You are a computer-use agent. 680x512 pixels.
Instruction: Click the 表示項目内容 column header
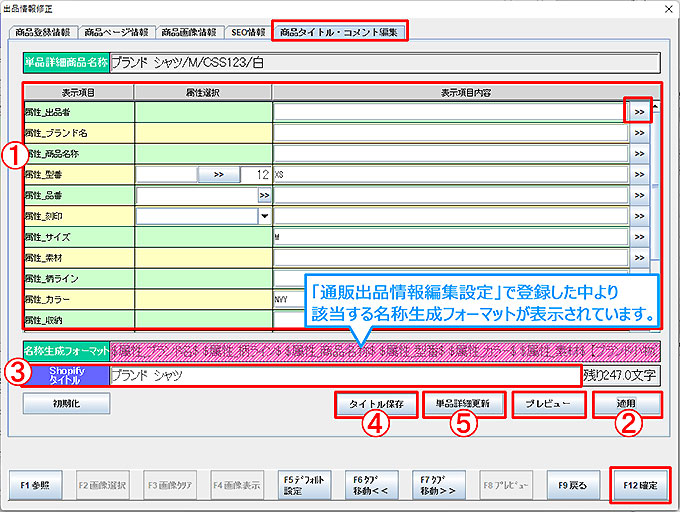(x=466, y=92)
